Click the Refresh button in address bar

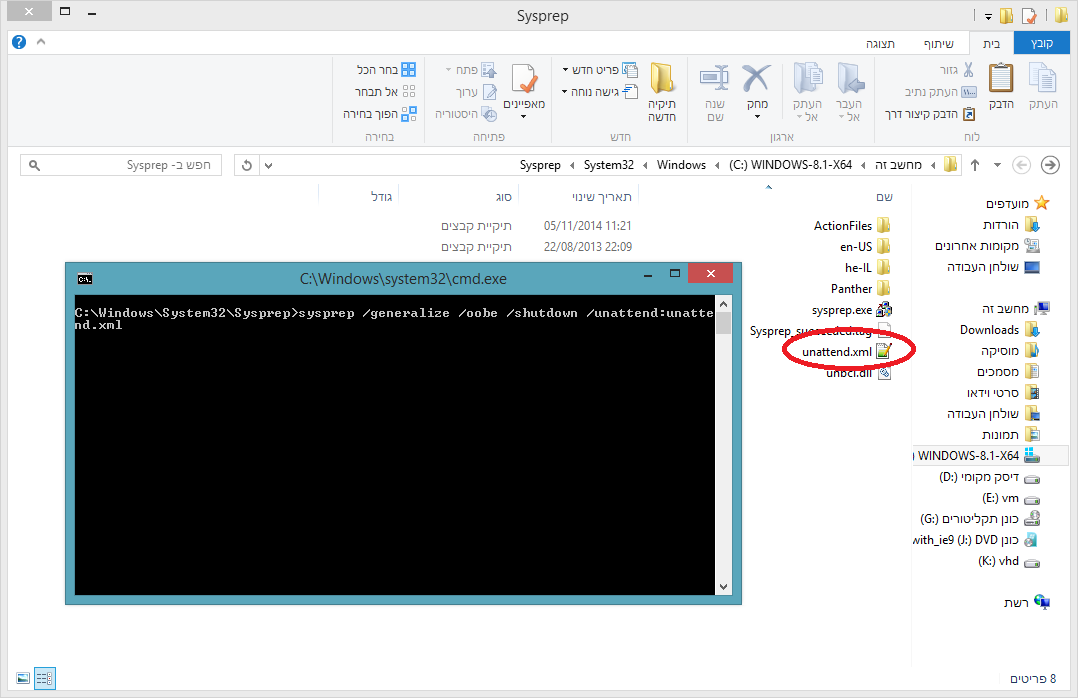pyautogui.click(x=247, y=165)
